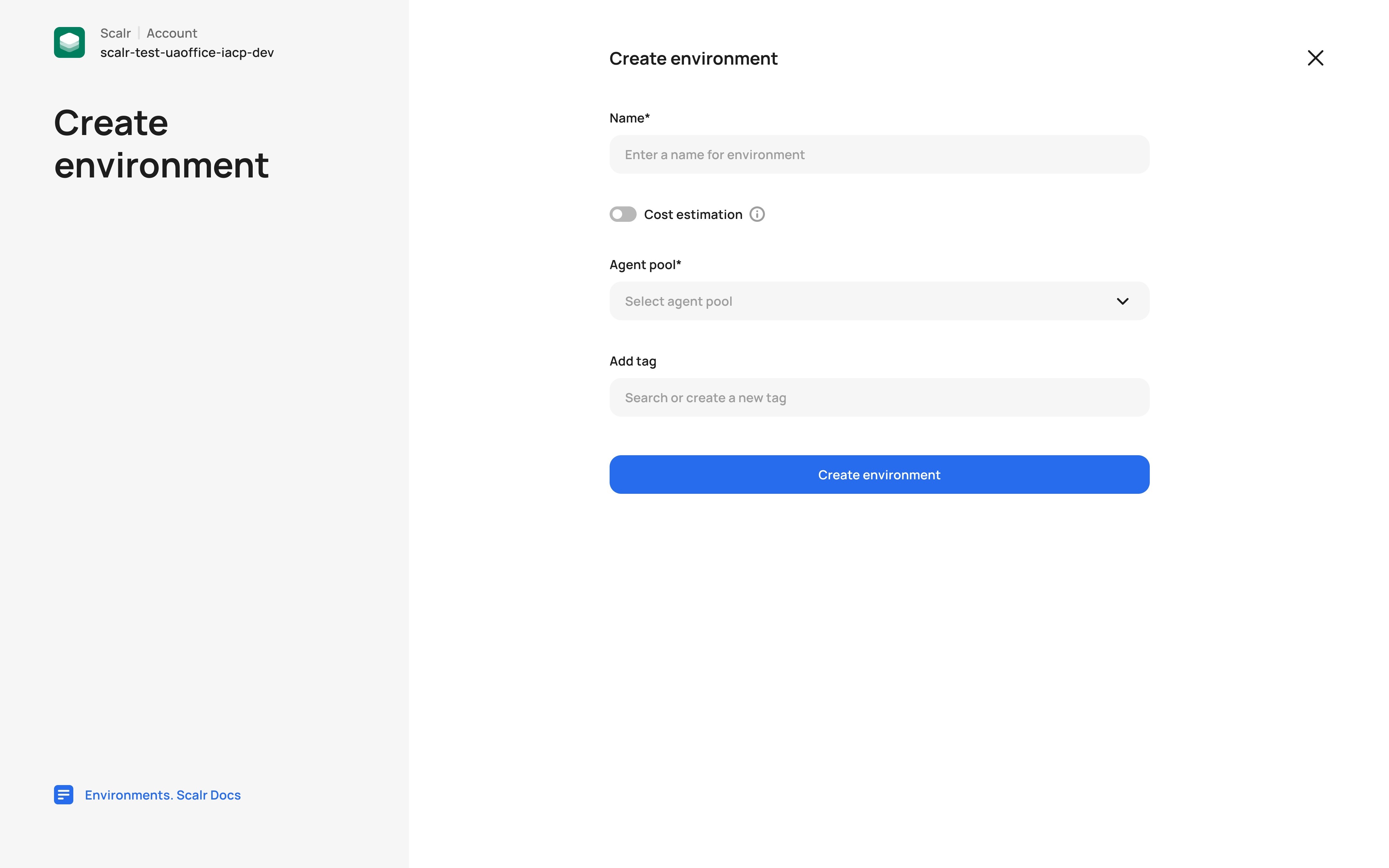Viewport: 1389px width, 868px height.
Task: Enable the Cost estimation toggle
Action: (623, 214)
